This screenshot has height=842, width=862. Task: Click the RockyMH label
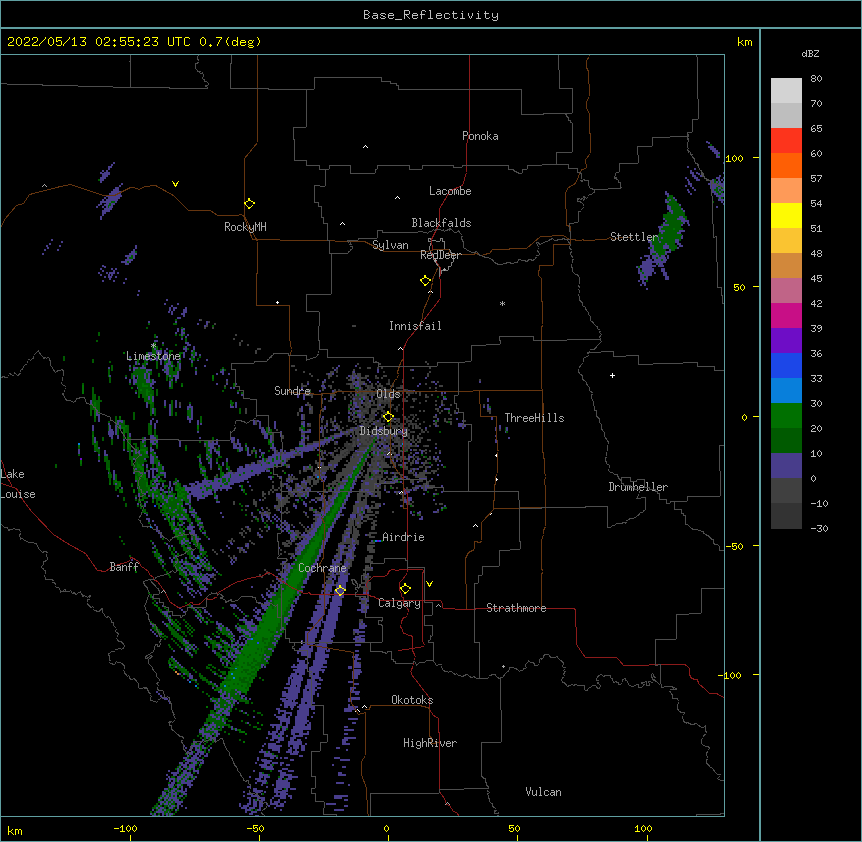pos(245,227)
